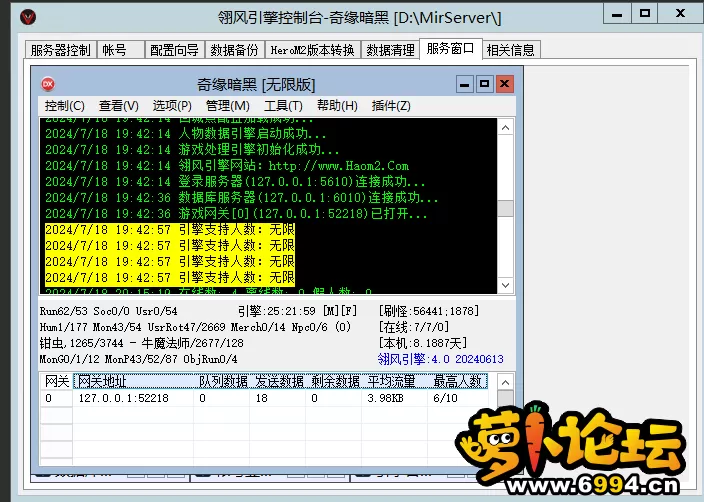Click the 引擎:25:21:59 [M][F] status text

(x=297, y=311)
